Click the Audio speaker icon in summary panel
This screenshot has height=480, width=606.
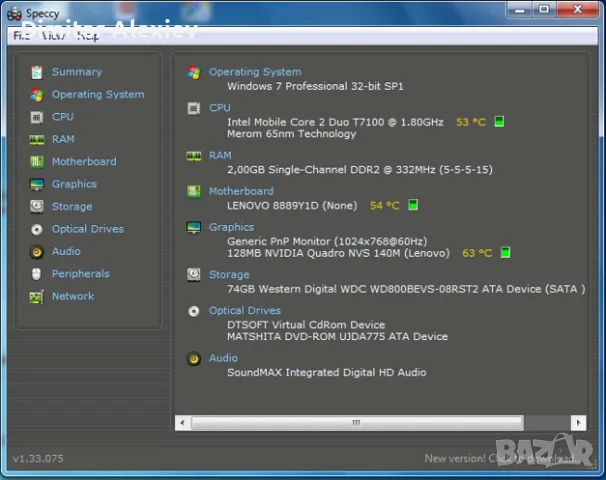point(194,359)
